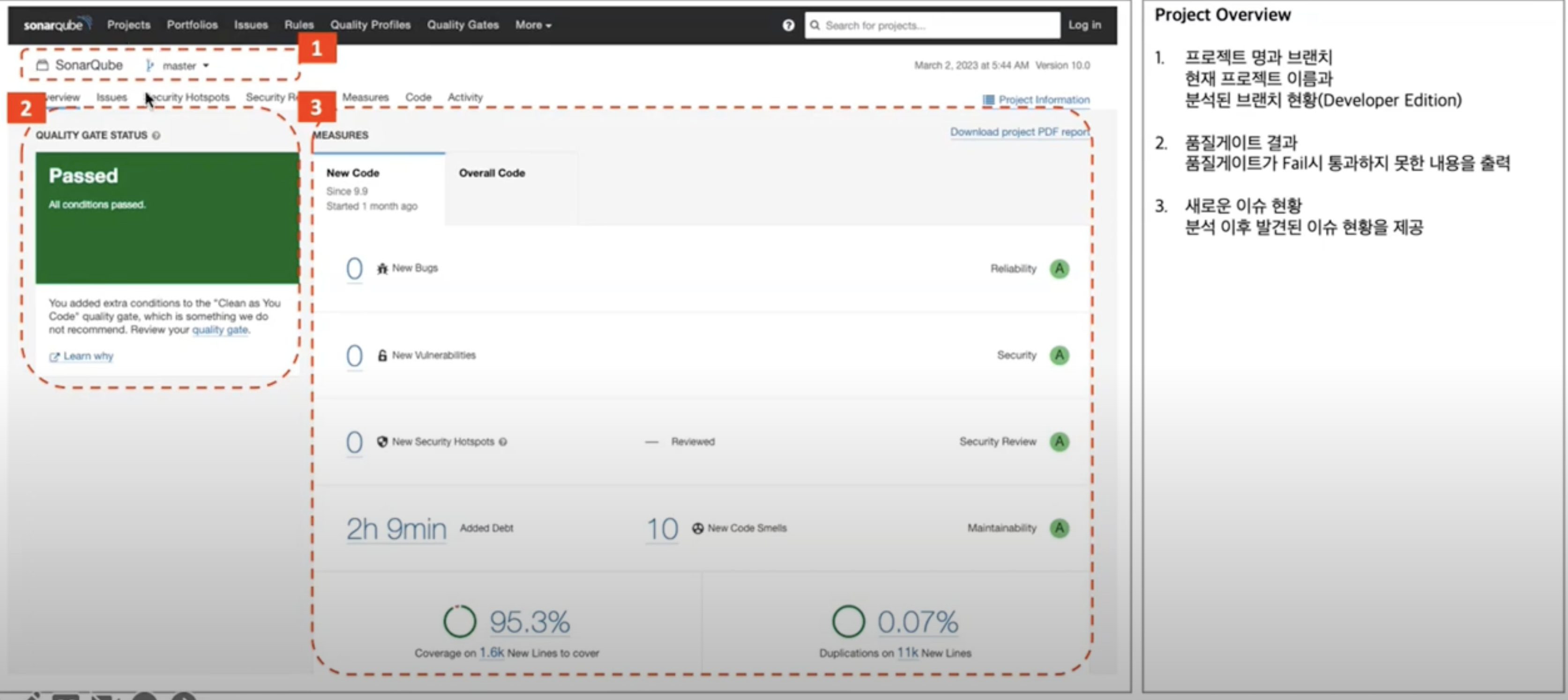Expand the More menu in navbar
Viewport: 1568px width, 700px height.
click(x=533, y=25)
